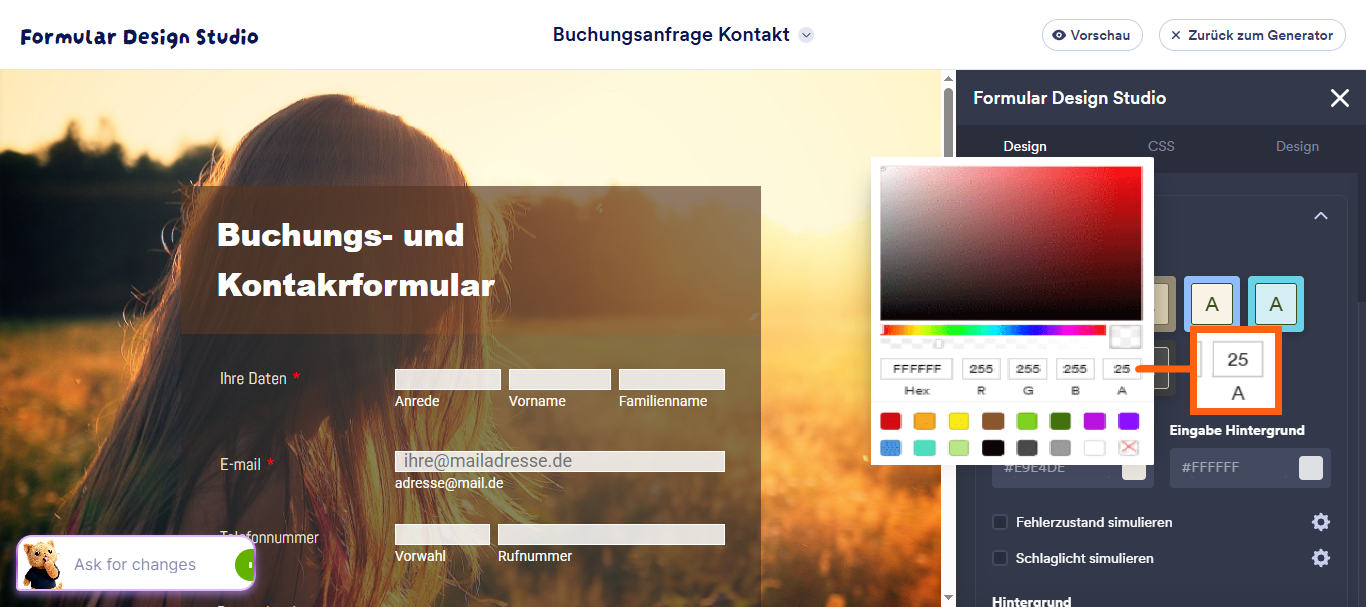This screenshot has height=607, width=1366.
Task: Switch to the CSS tab
Action: click(1161, 146)
